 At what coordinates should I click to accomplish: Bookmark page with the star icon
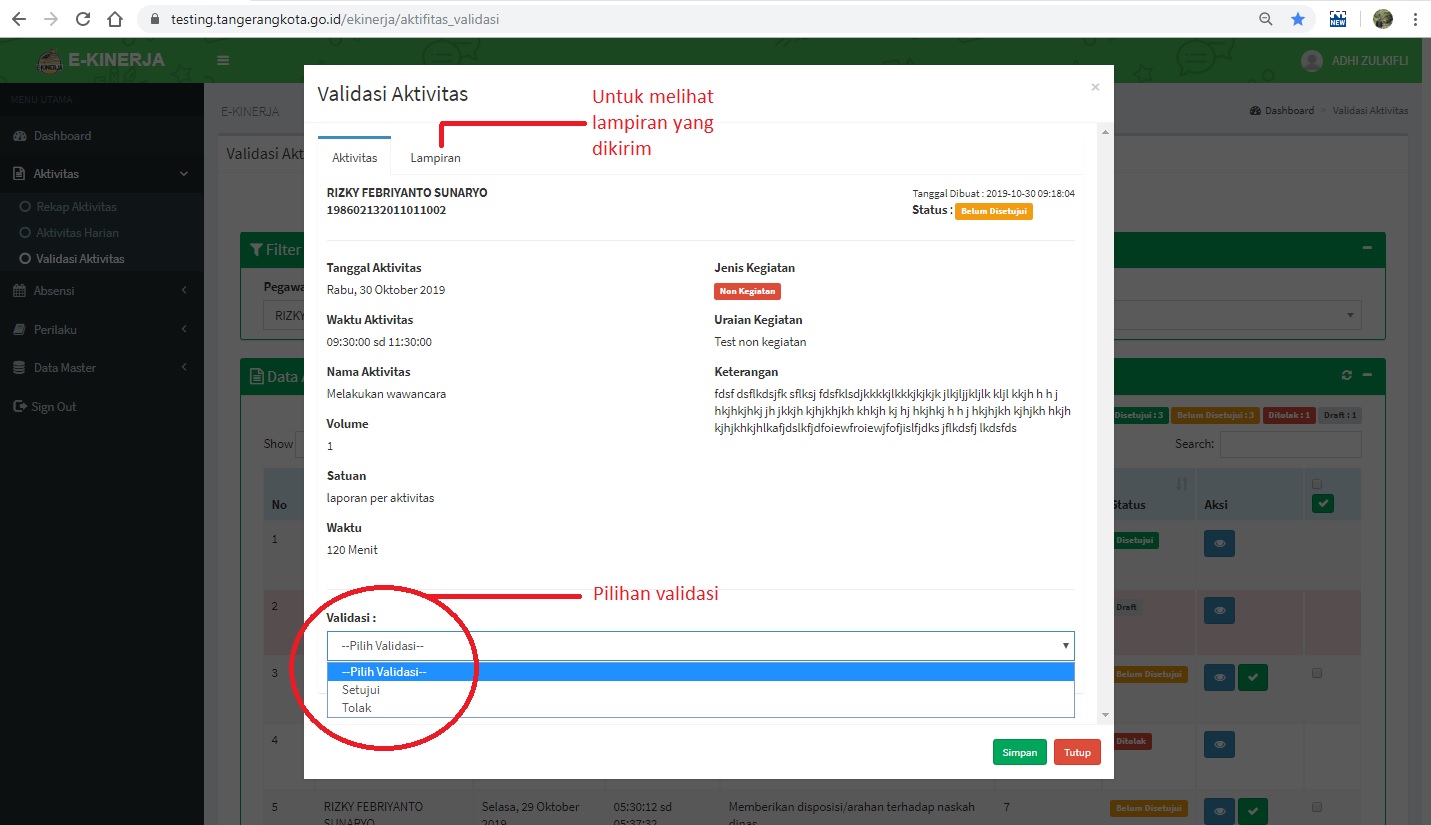point(1297,19)
